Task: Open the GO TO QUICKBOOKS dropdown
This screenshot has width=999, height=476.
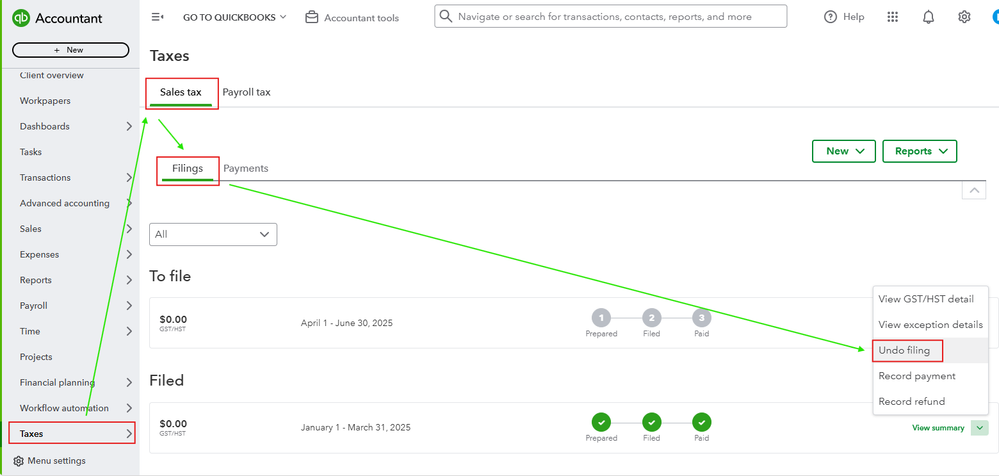Action: click(x=234, y=17)
